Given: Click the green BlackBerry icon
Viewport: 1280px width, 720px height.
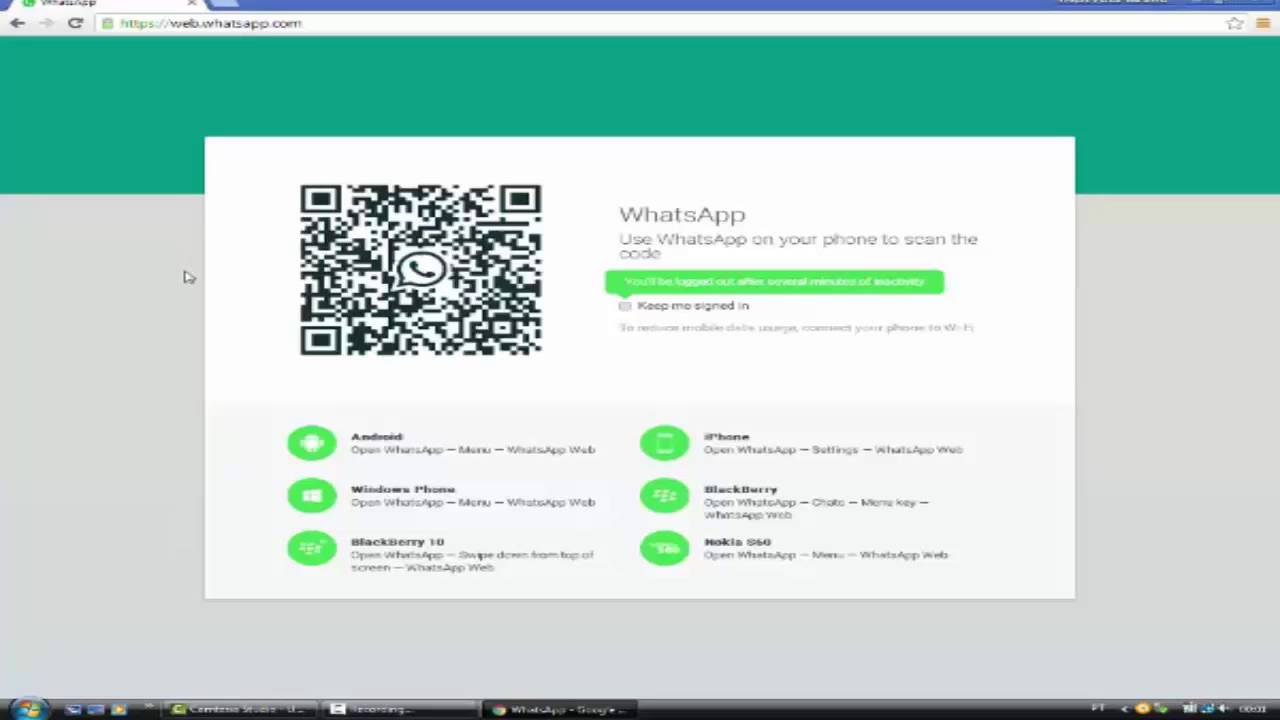Looking at the screenshot, I should point(665,496).
